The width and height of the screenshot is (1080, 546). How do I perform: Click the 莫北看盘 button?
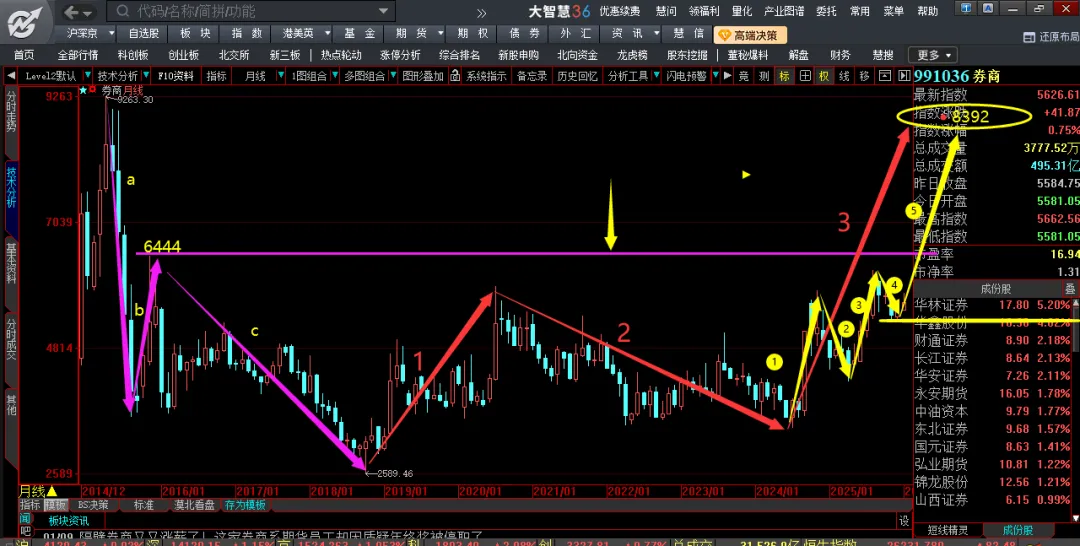[194, 505]
